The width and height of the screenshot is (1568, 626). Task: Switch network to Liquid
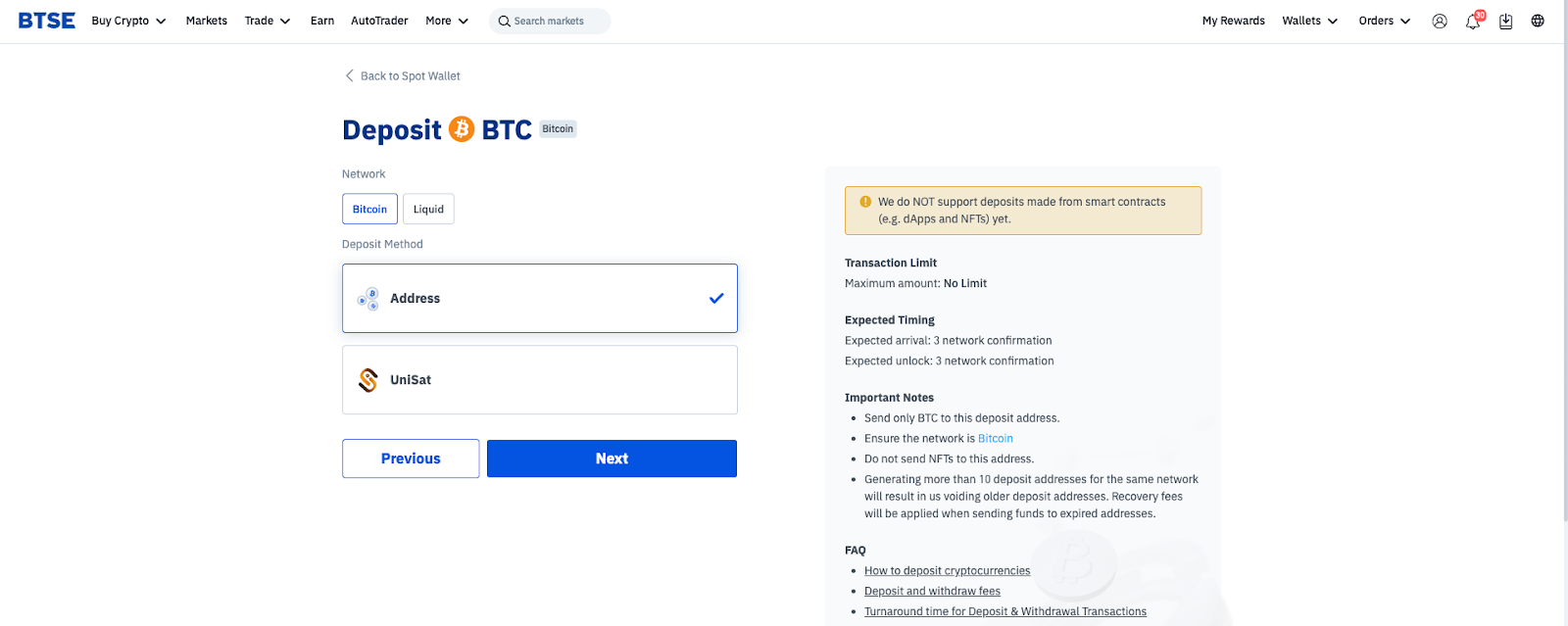[428, 209]
